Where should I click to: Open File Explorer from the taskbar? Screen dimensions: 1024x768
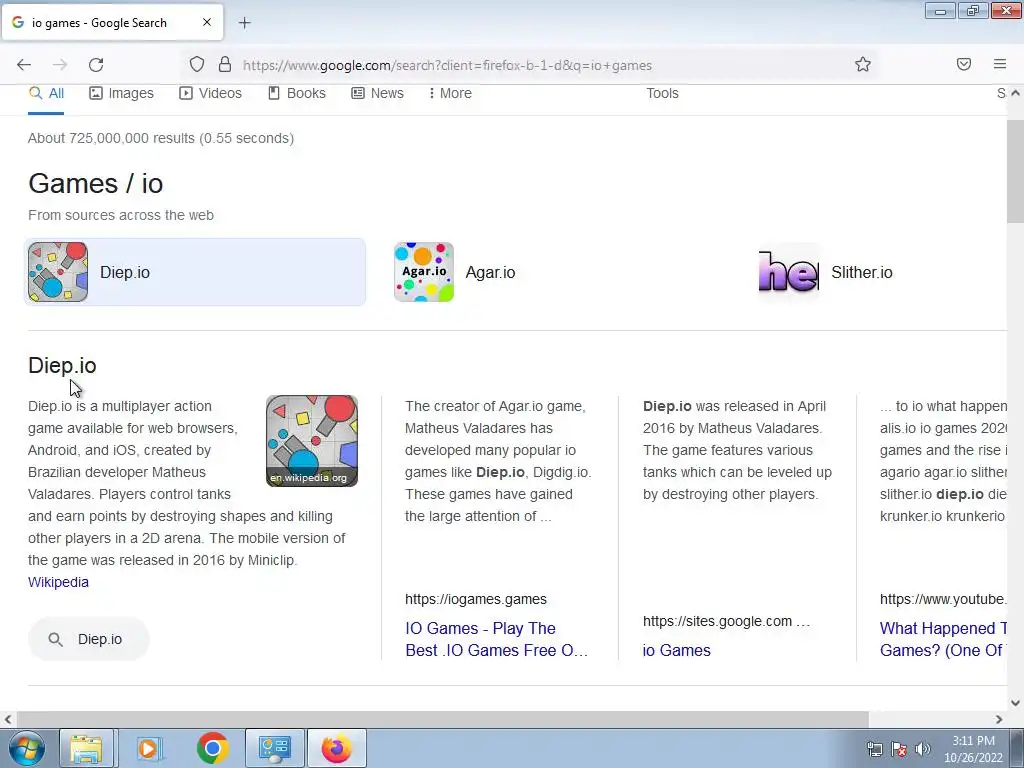tap(86, 748)
